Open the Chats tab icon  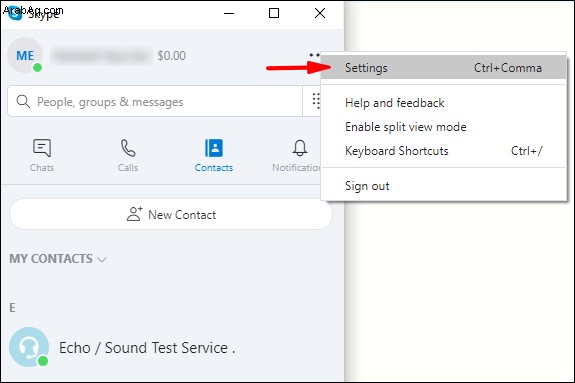[42, 148]
